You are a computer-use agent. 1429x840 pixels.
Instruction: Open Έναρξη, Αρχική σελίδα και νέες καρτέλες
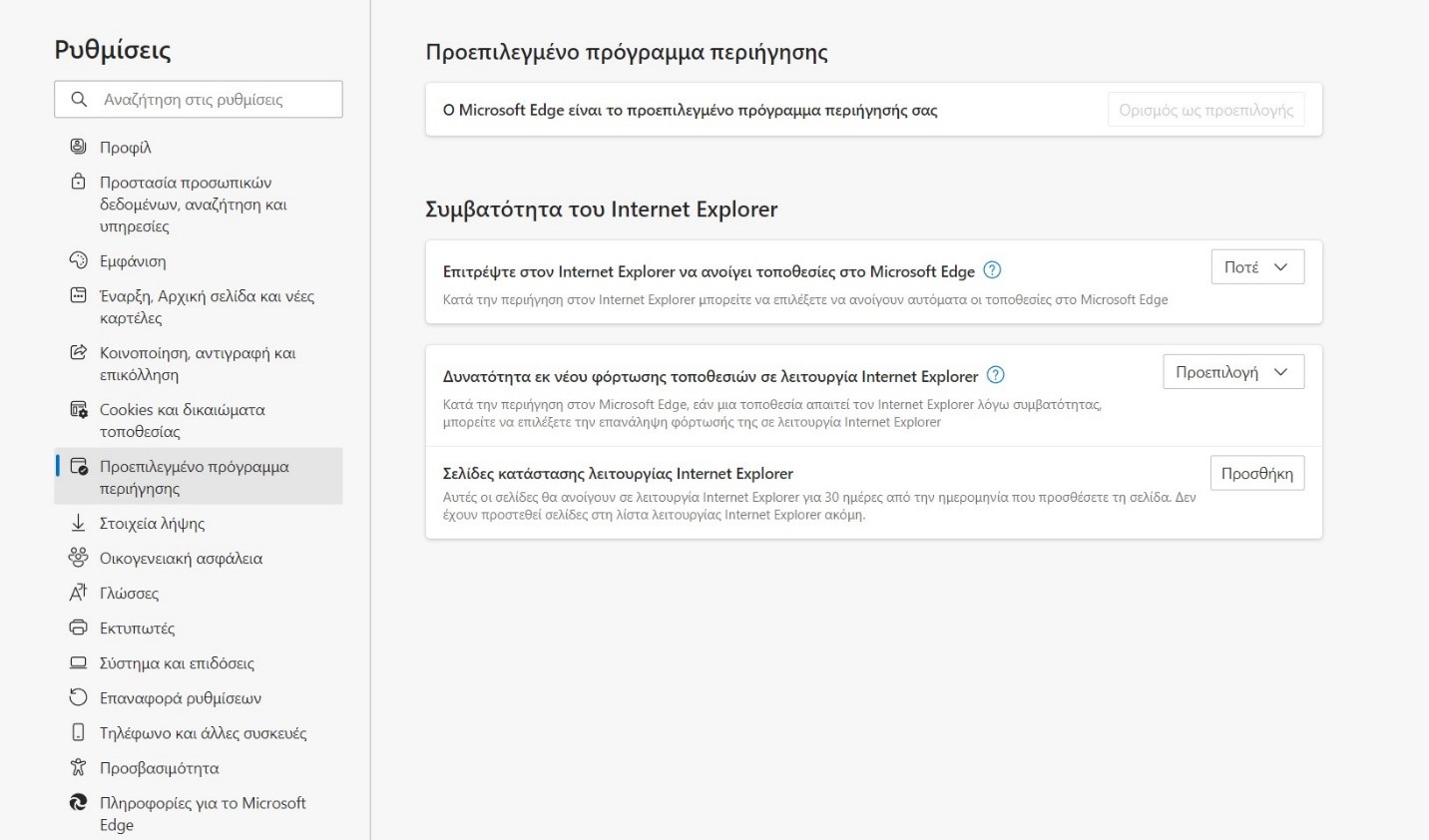[199, 307]
